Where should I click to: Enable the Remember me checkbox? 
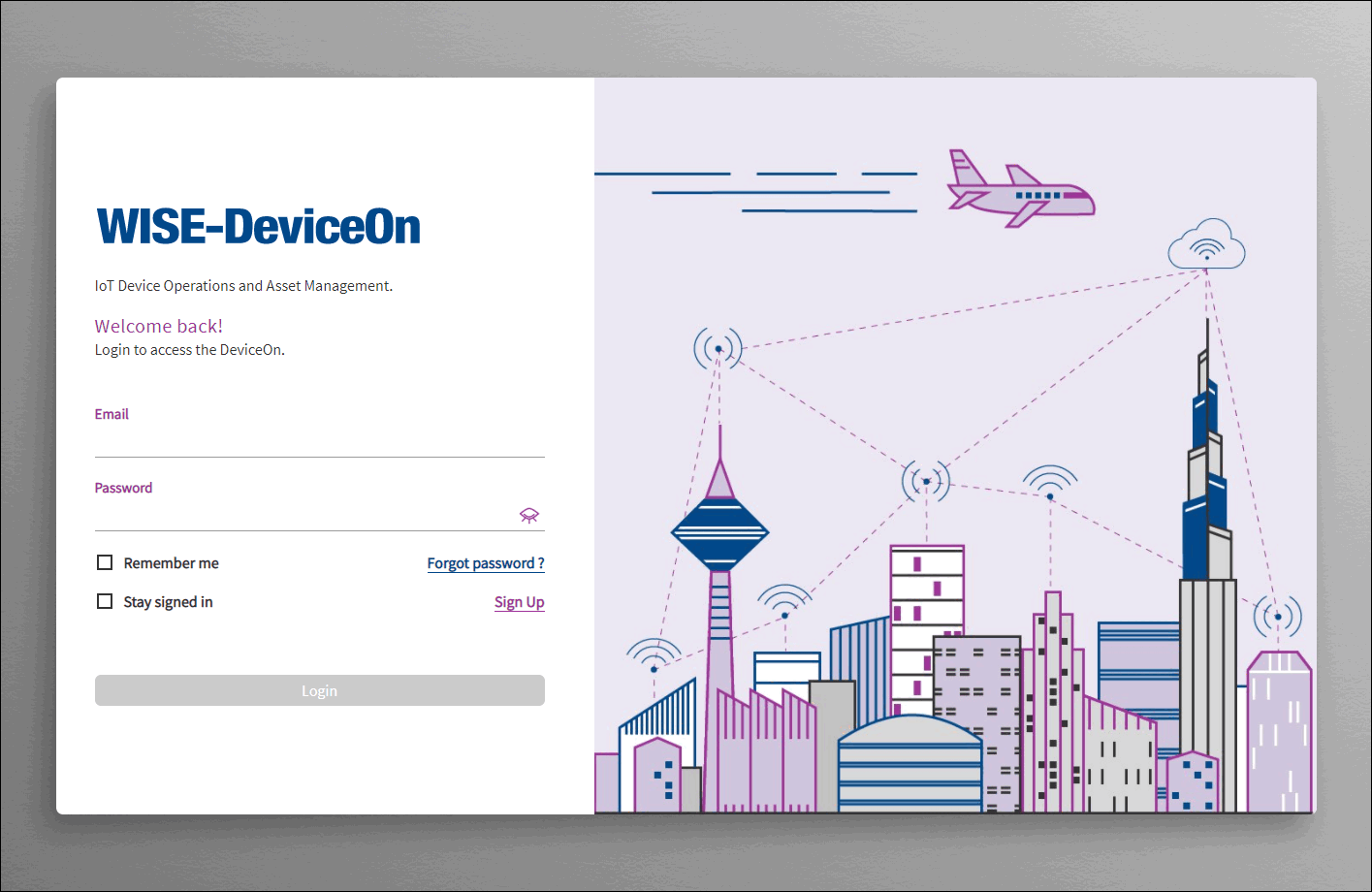pyautogui.click(x=105, y=562)
